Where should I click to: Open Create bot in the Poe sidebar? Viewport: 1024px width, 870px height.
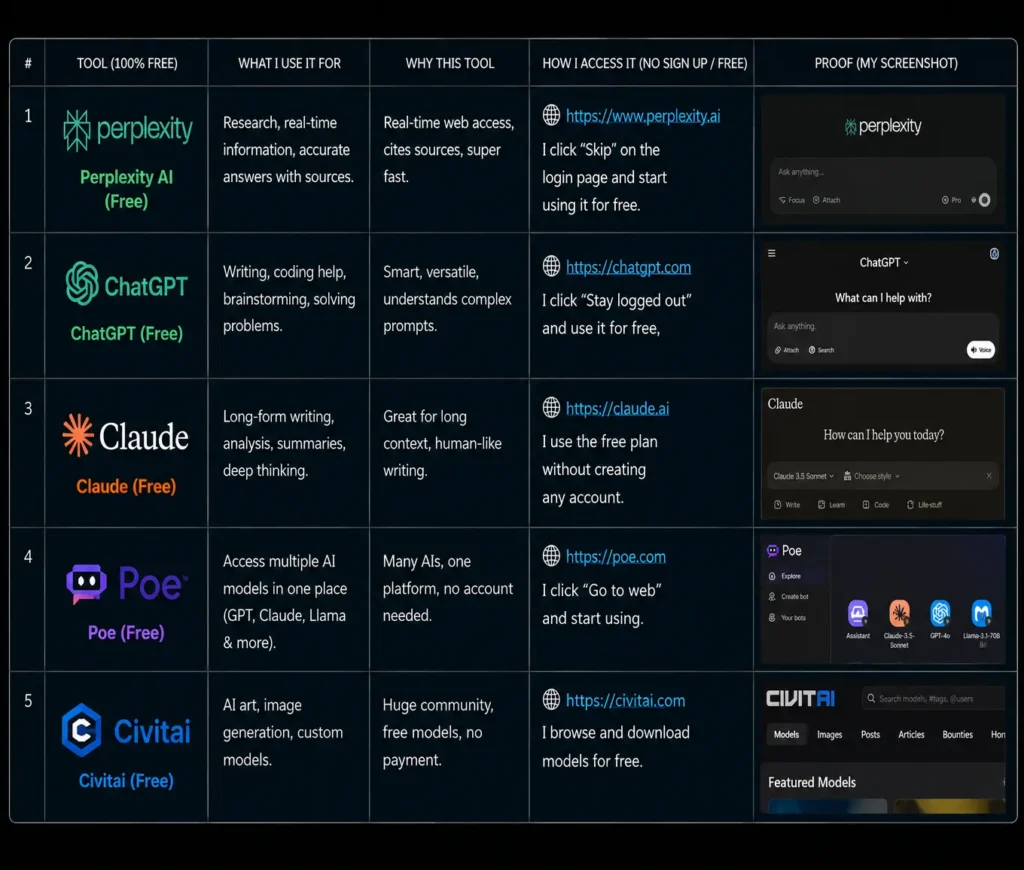(x=788, y=596)
